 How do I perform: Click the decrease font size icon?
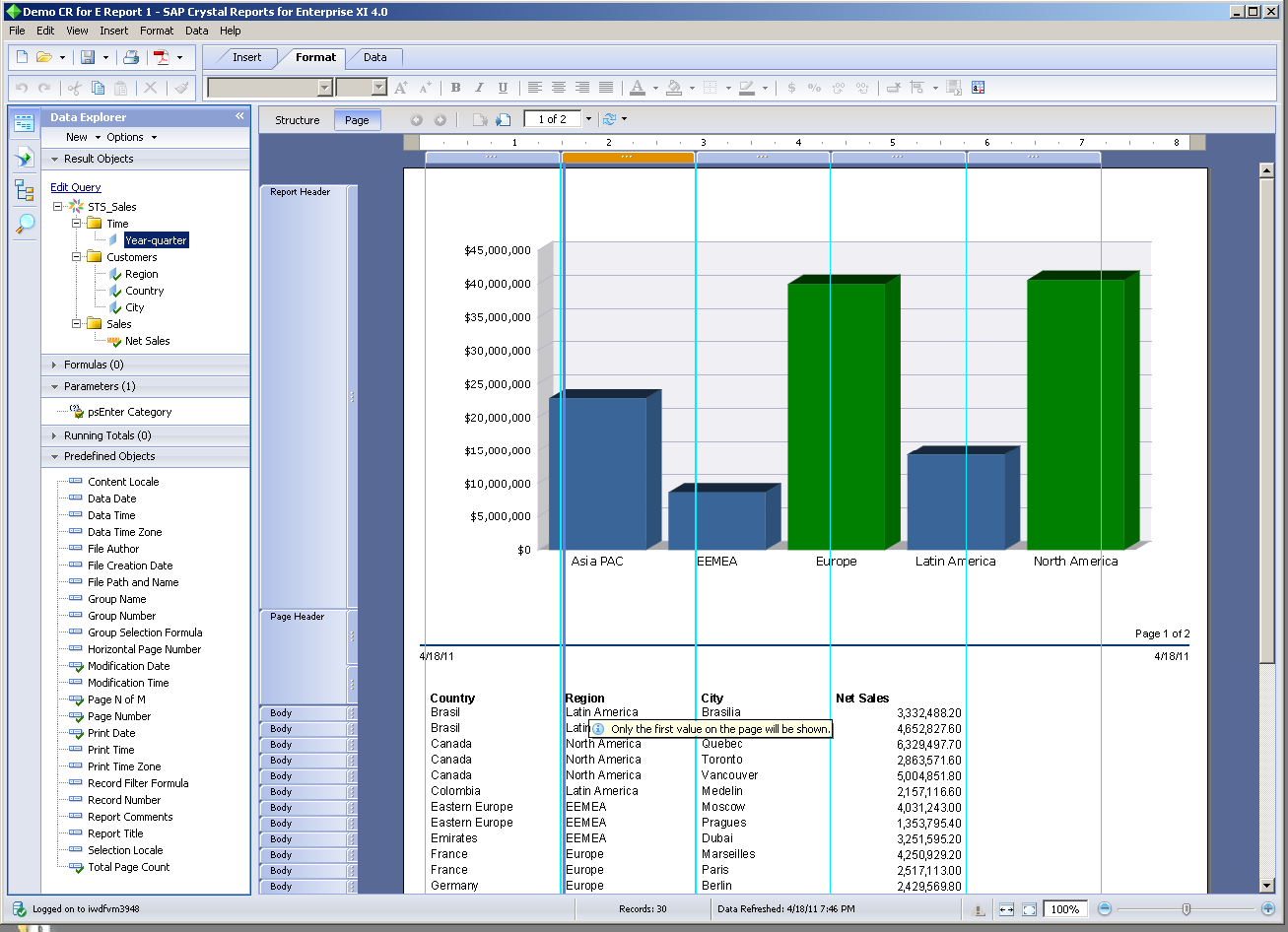point(427,88)
